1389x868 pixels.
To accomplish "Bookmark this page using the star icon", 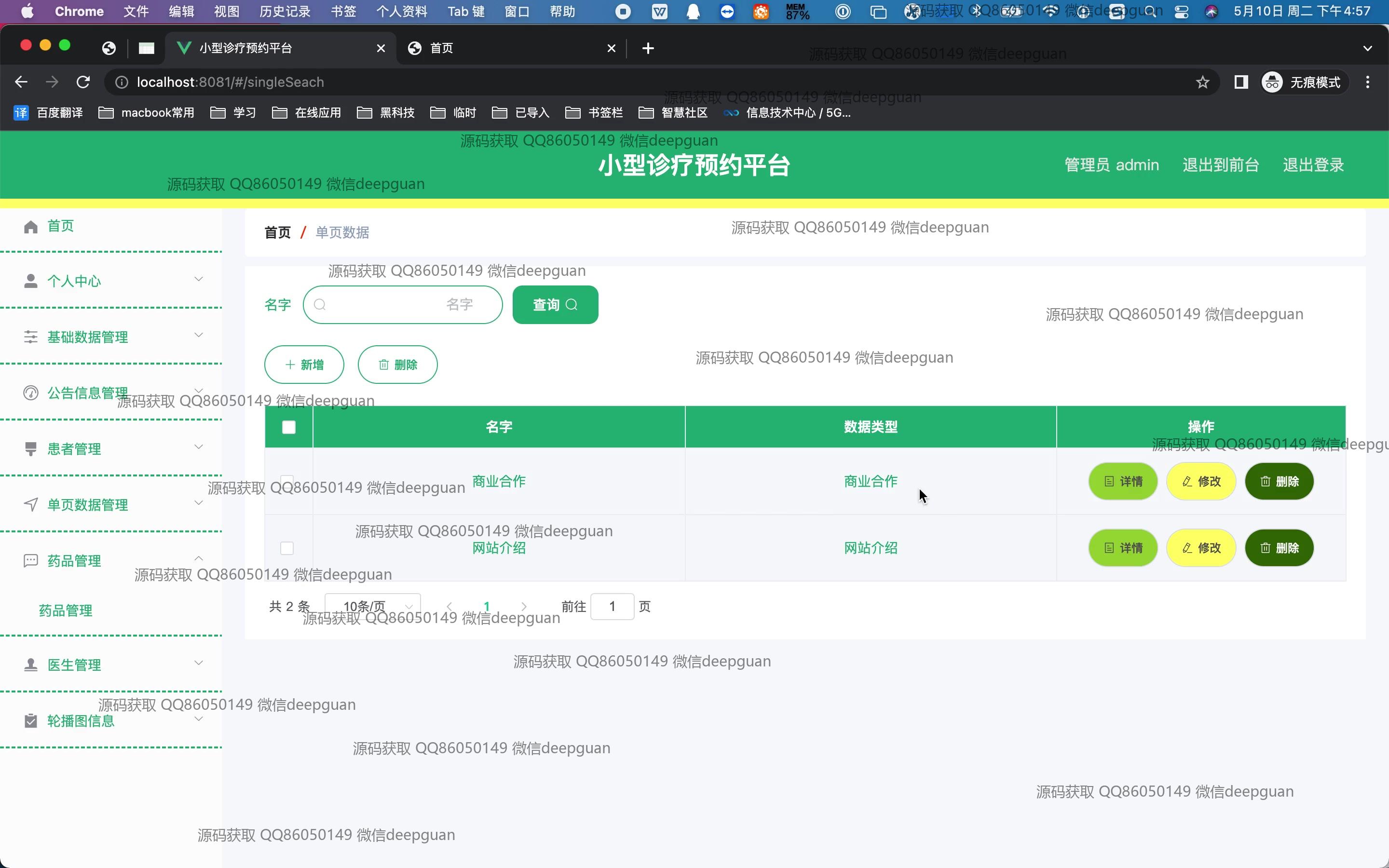I will (1202, 82).
